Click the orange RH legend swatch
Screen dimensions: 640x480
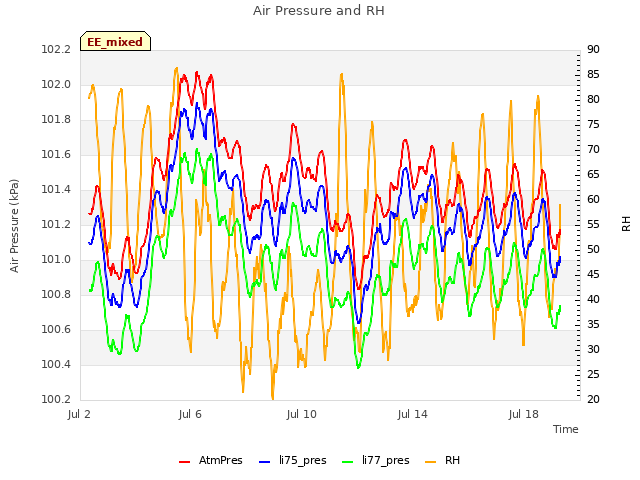[431, 462]
